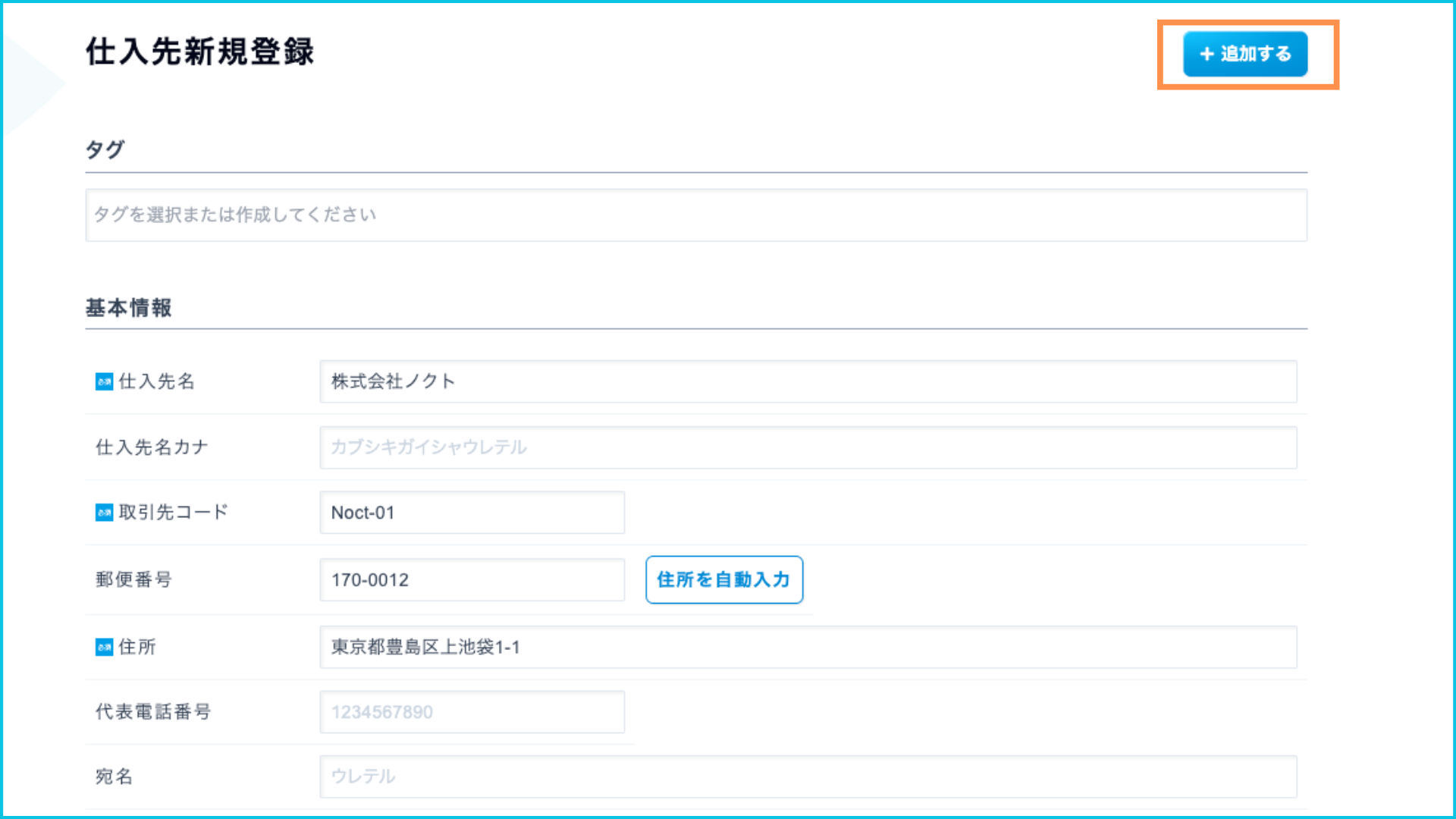This screenshot has height=819, width=1456.
Task: Click the 追加する button
Action: (x=1244, y=54)
